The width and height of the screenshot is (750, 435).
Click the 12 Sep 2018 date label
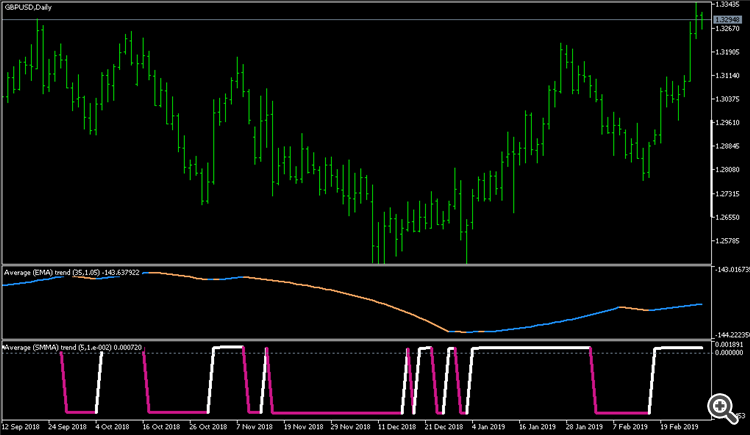tap(21, 426)
